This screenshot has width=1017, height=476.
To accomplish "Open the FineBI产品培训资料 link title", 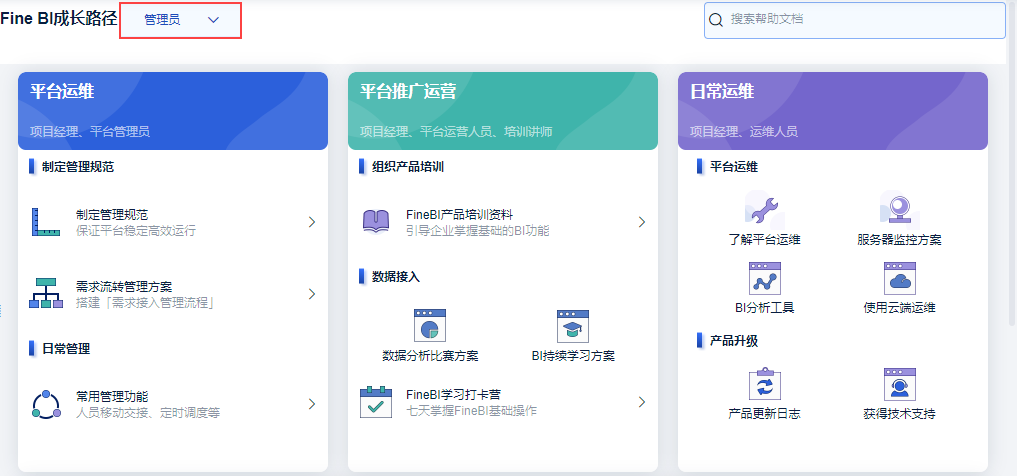I will click(460, 215).
